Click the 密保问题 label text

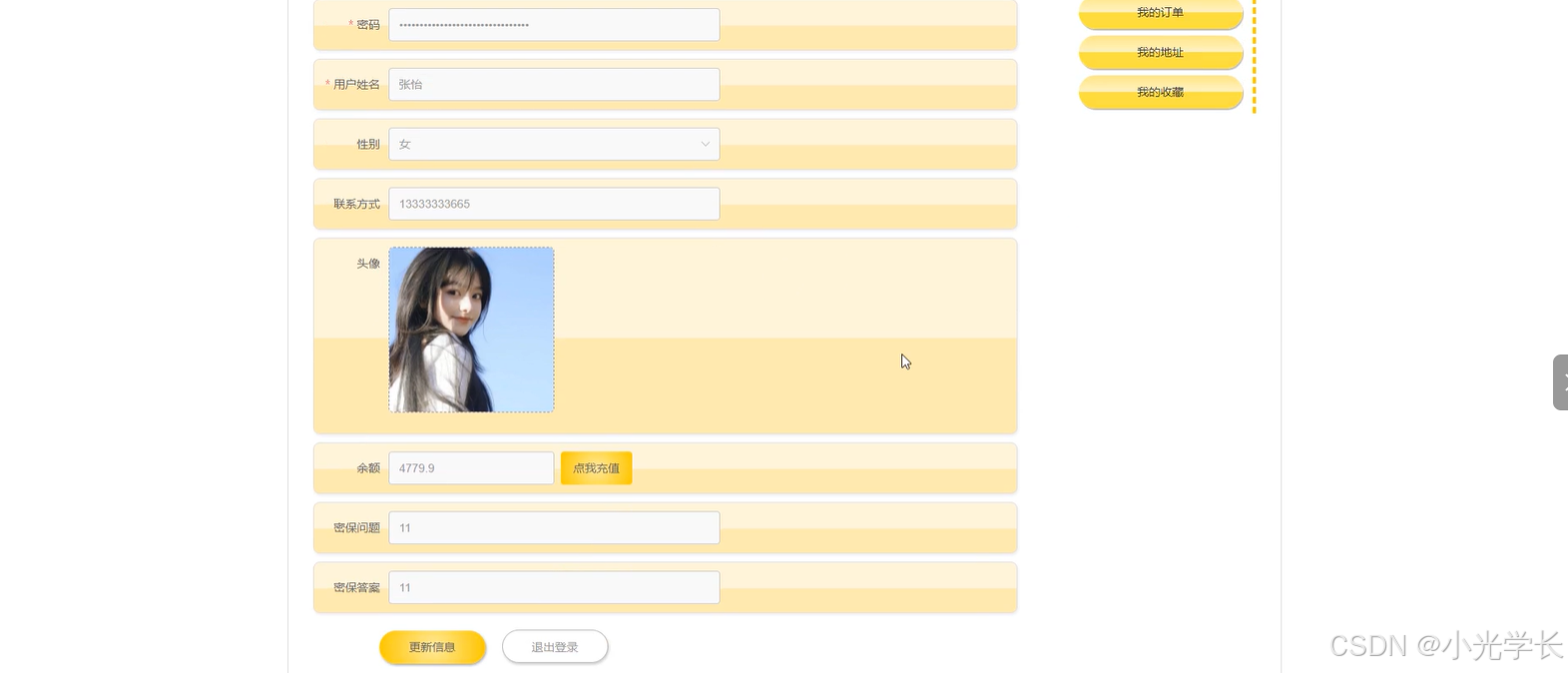coord(356,528)
